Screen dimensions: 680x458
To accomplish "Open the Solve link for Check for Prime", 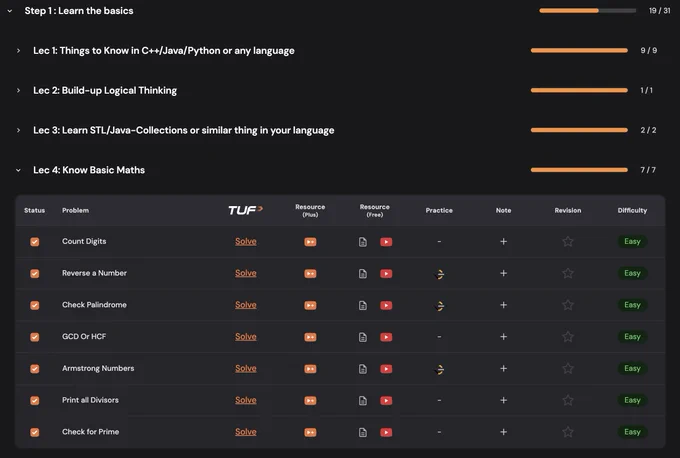I will click(x=246, y=432).
